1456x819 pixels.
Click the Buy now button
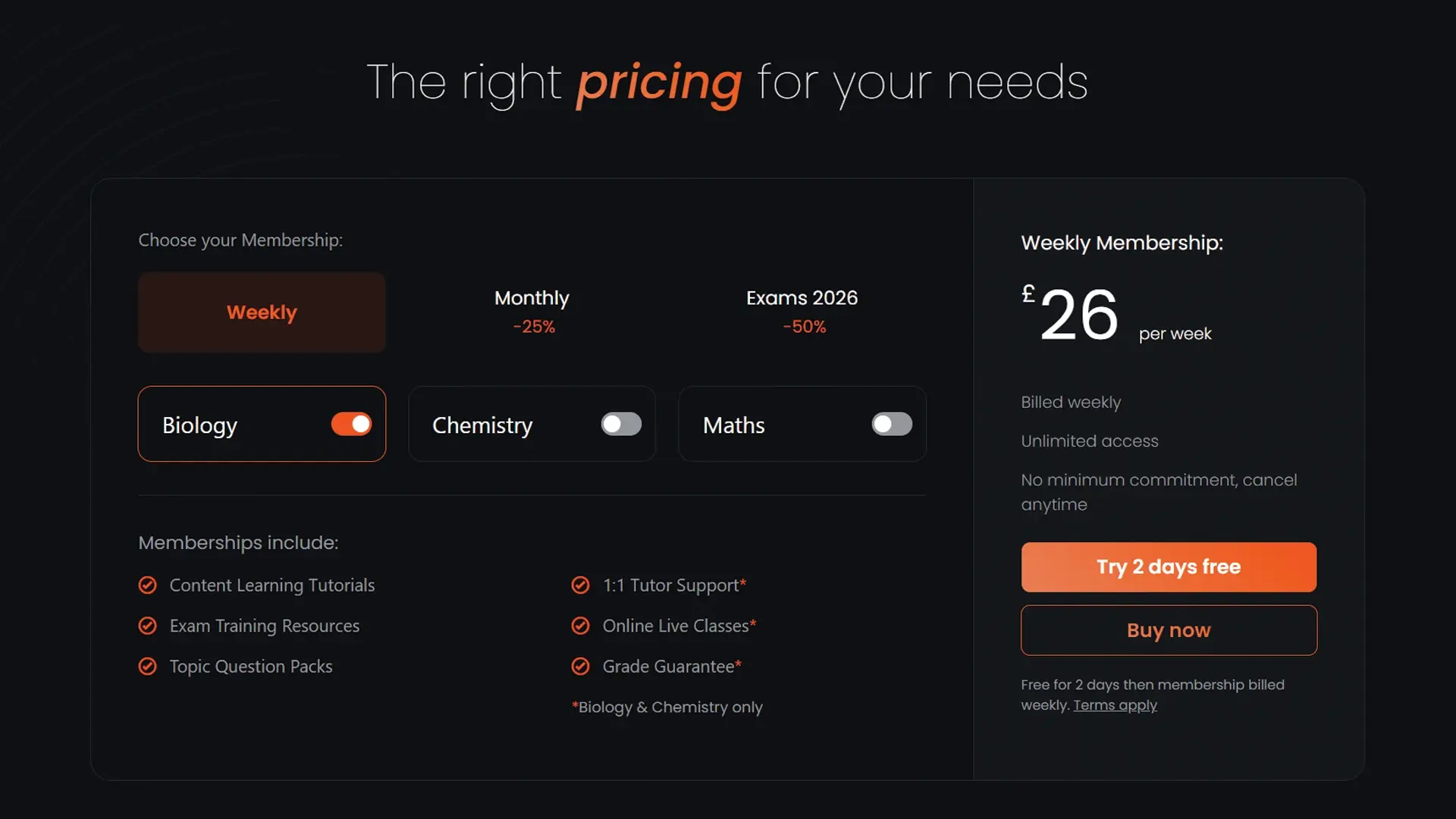pos(1169,630)
